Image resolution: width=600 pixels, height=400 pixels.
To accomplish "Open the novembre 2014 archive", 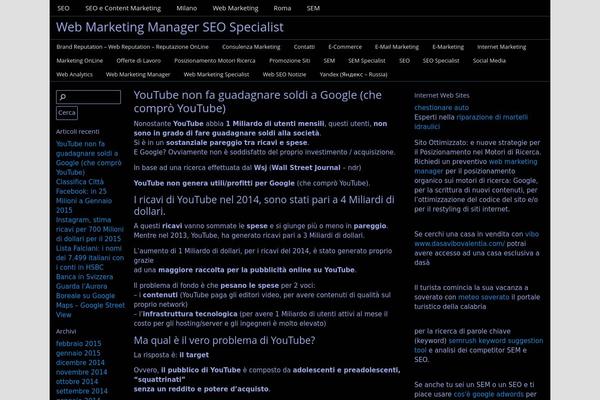I will (x=82, y=372).
